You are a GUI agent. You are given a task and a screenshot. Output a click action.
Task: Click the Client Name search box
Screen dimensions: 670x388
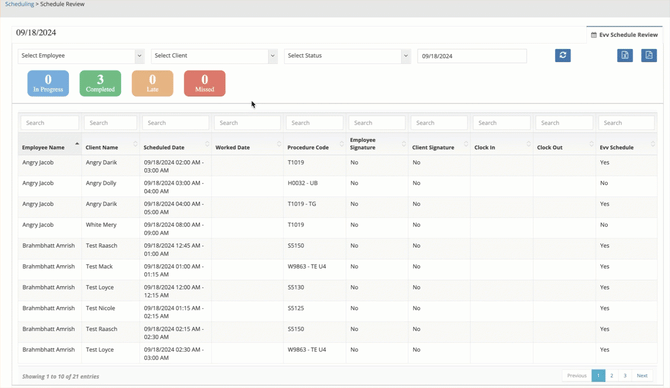(110, 123)
